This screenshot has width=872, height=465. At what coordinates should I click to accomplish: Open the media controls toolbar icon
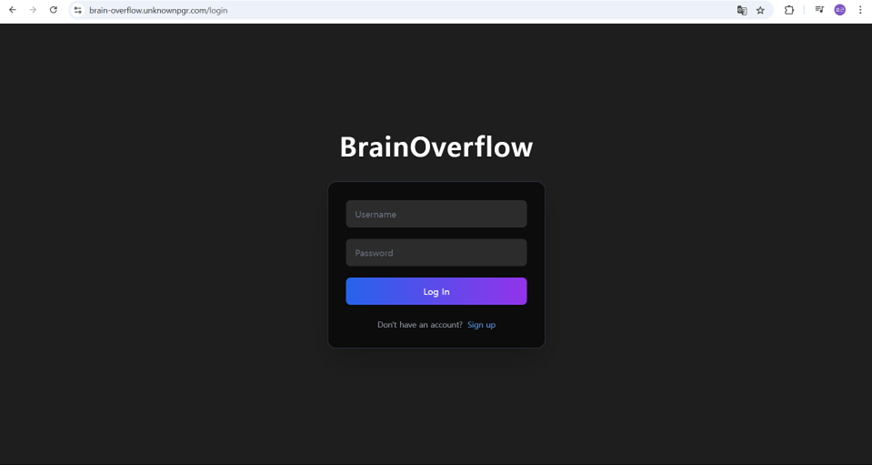pos(819,10)
